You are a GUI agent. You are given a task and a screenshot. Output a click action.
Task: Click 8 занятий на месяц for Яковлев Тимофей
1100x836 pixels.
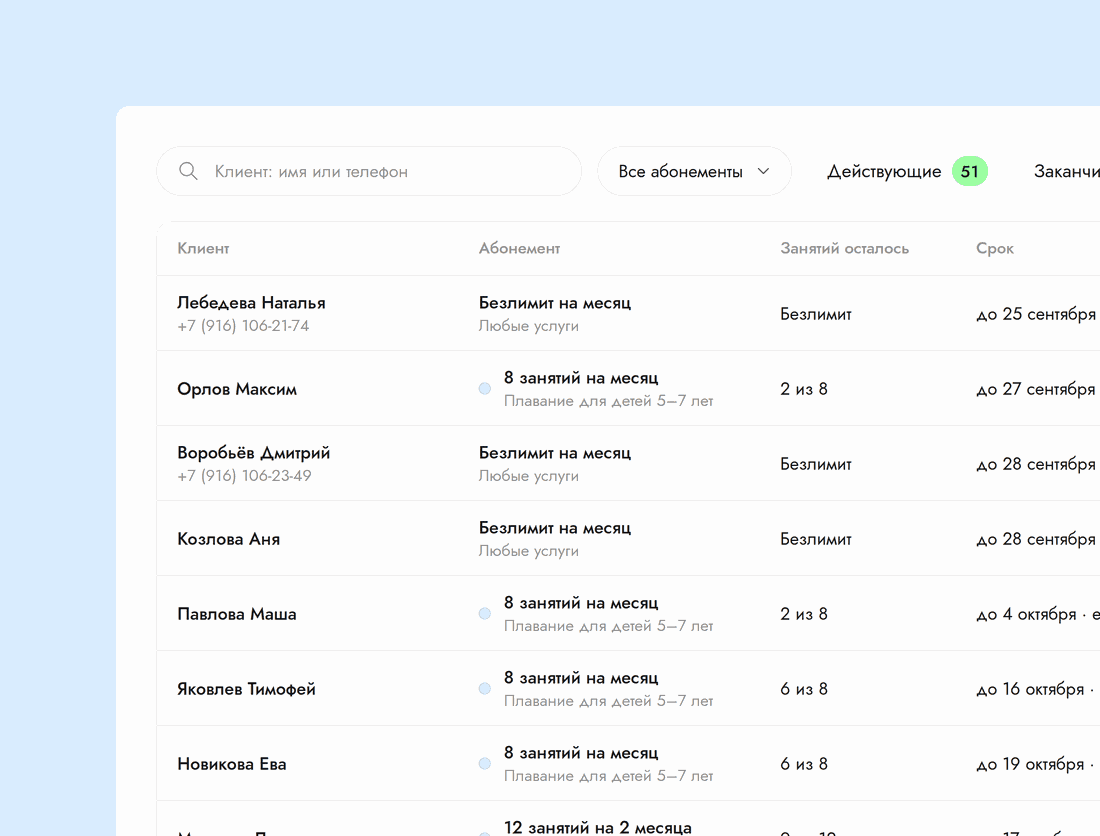581,678
